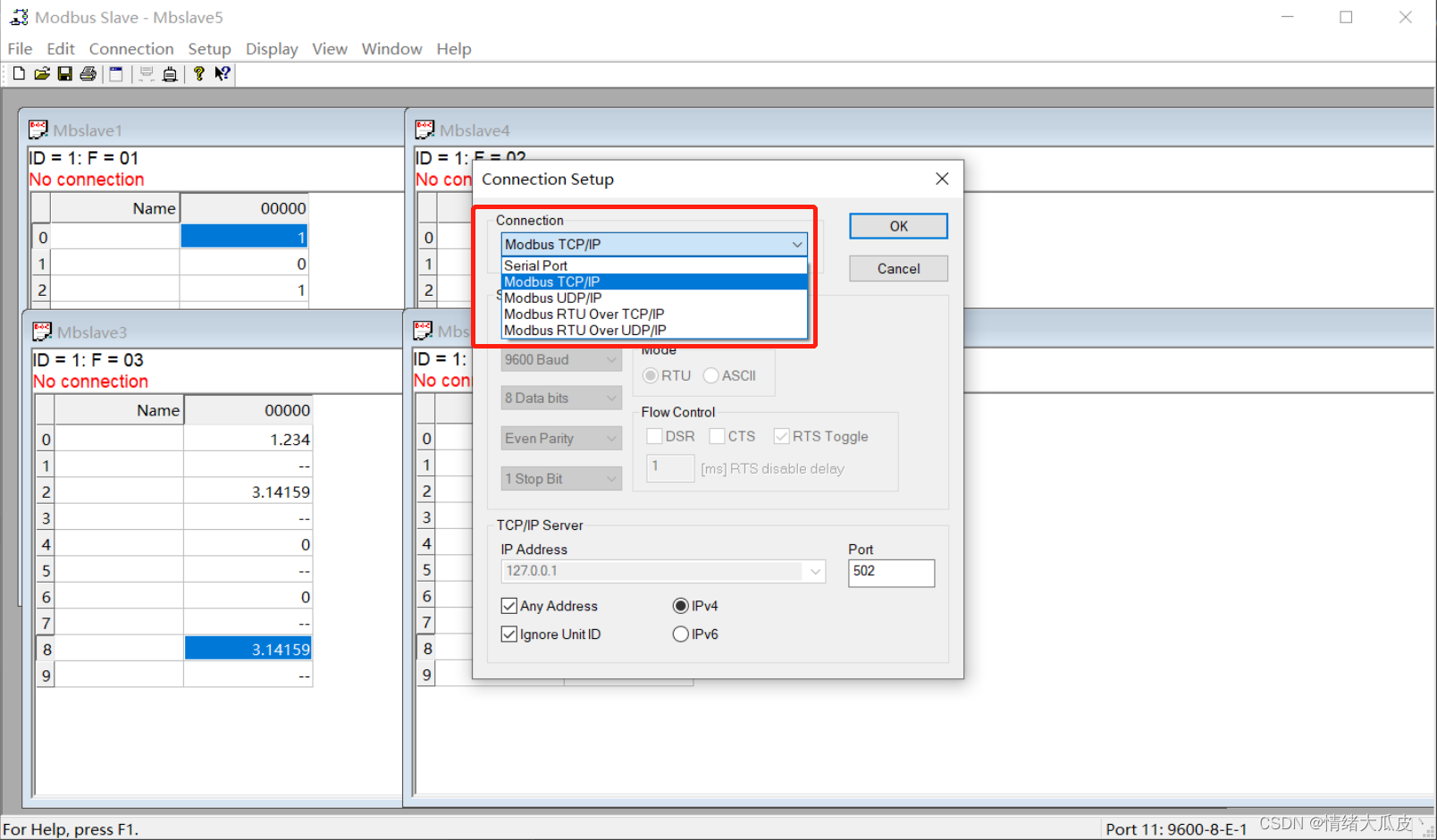Toggle the CTS flow control checkbox
Image resolution: width=1437 pixels, height=840 pixels.
click(717, 436)
